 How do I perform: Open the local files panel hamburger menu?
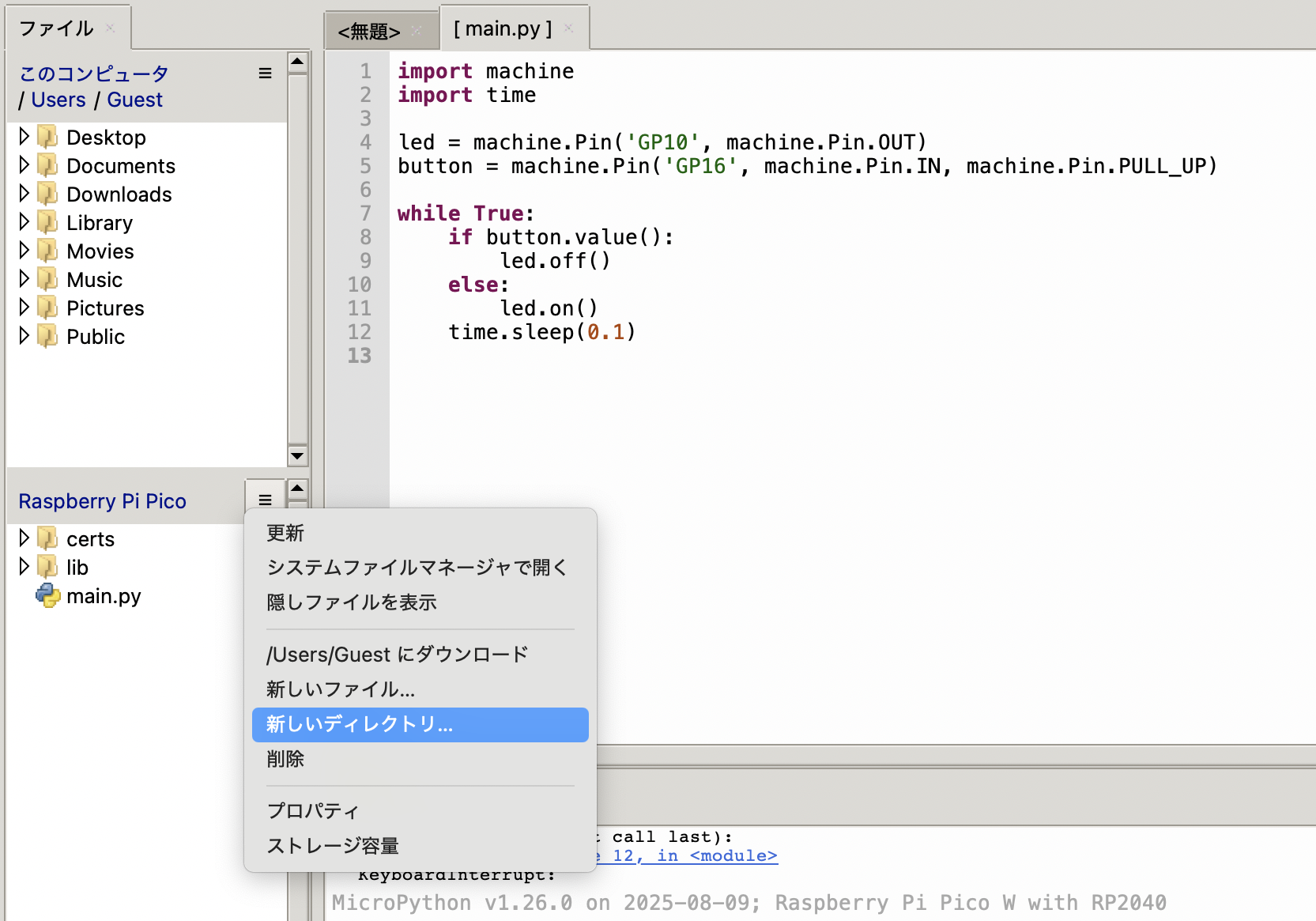tap(265, 74)
